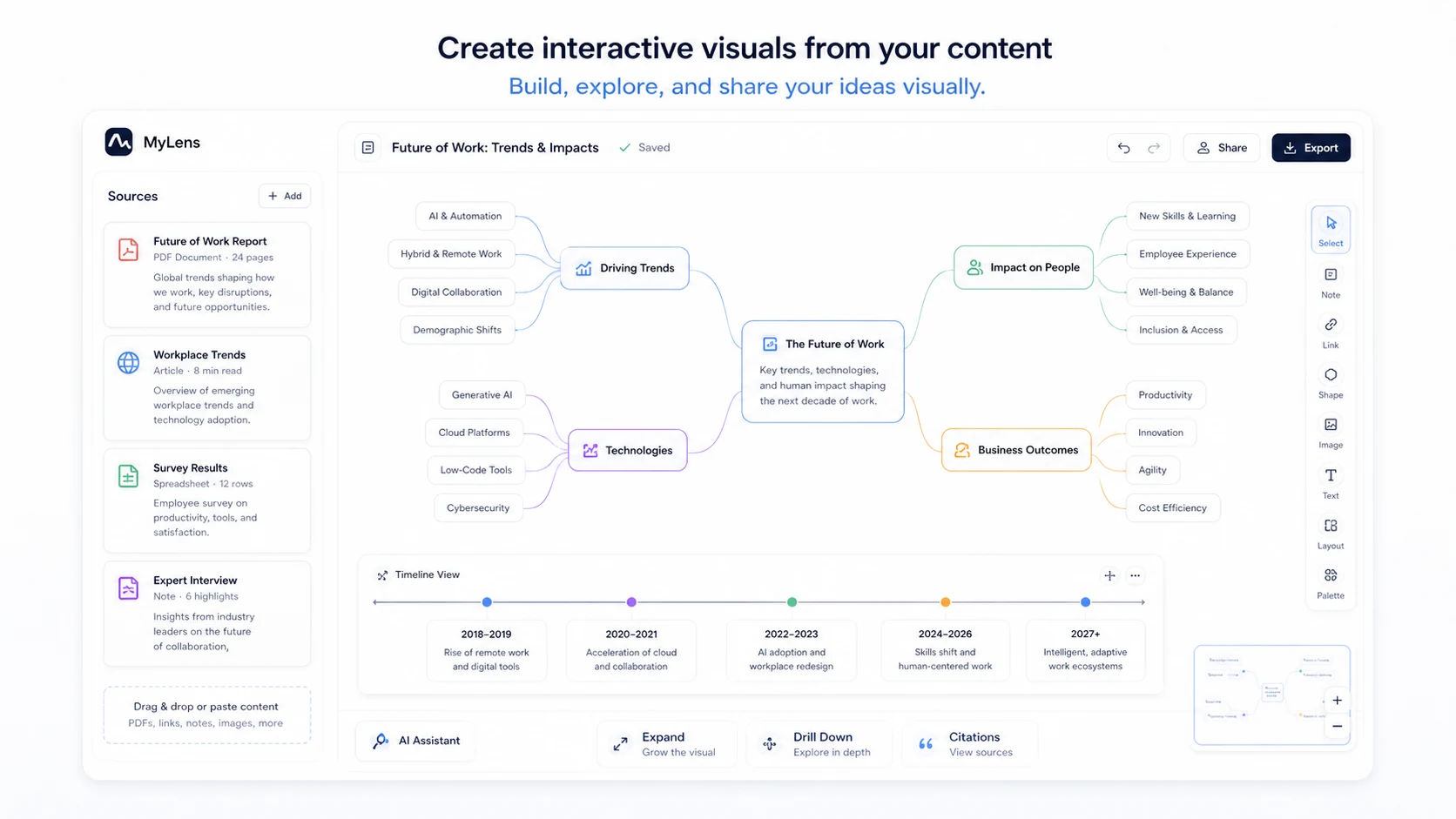Click the Future of Work: Trends & Impacts title
Screen dimensions: 1456x819
(x=495, y=148)
